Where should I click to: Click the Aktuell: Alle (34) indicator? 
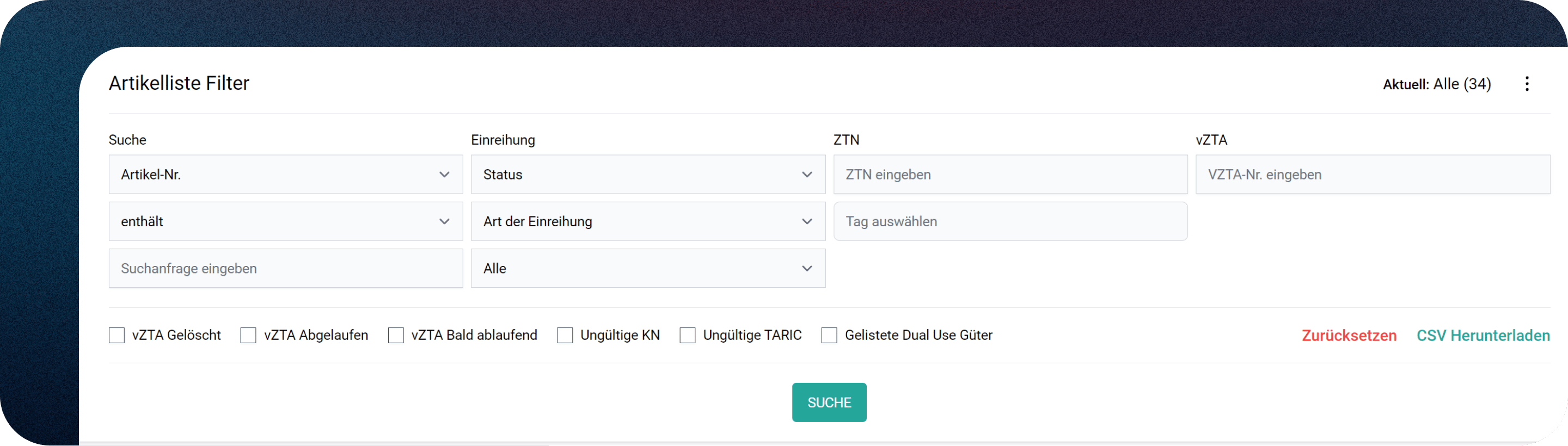point(1437,84)
